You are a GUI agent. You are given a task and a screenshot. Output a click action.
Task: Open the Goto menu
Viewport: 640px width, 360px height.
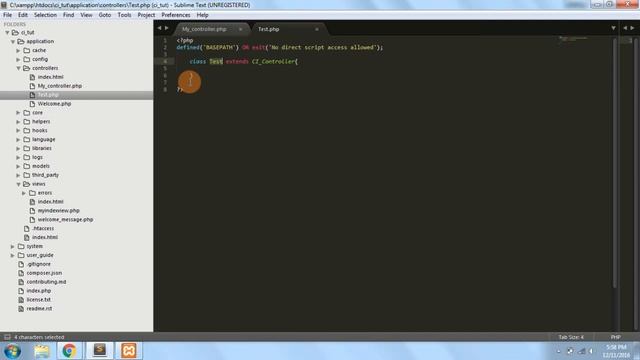click(x=104, y=15)
